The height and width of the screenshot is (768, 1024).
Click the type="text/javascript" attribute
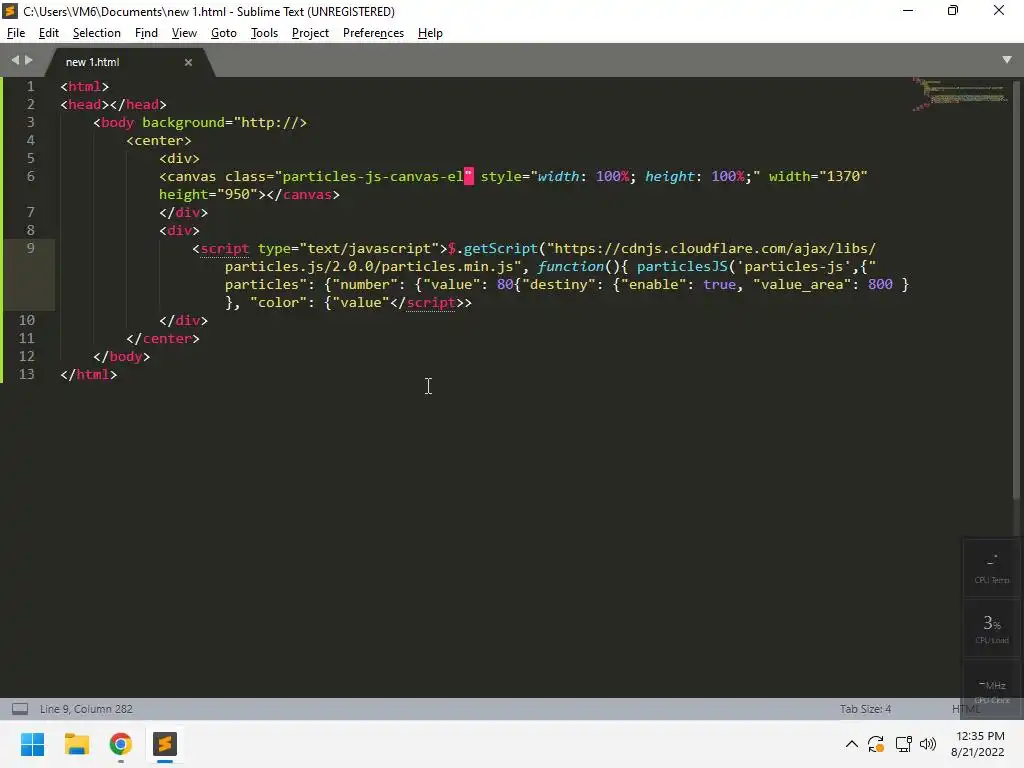pyautogui.click(x=348, y=248)
